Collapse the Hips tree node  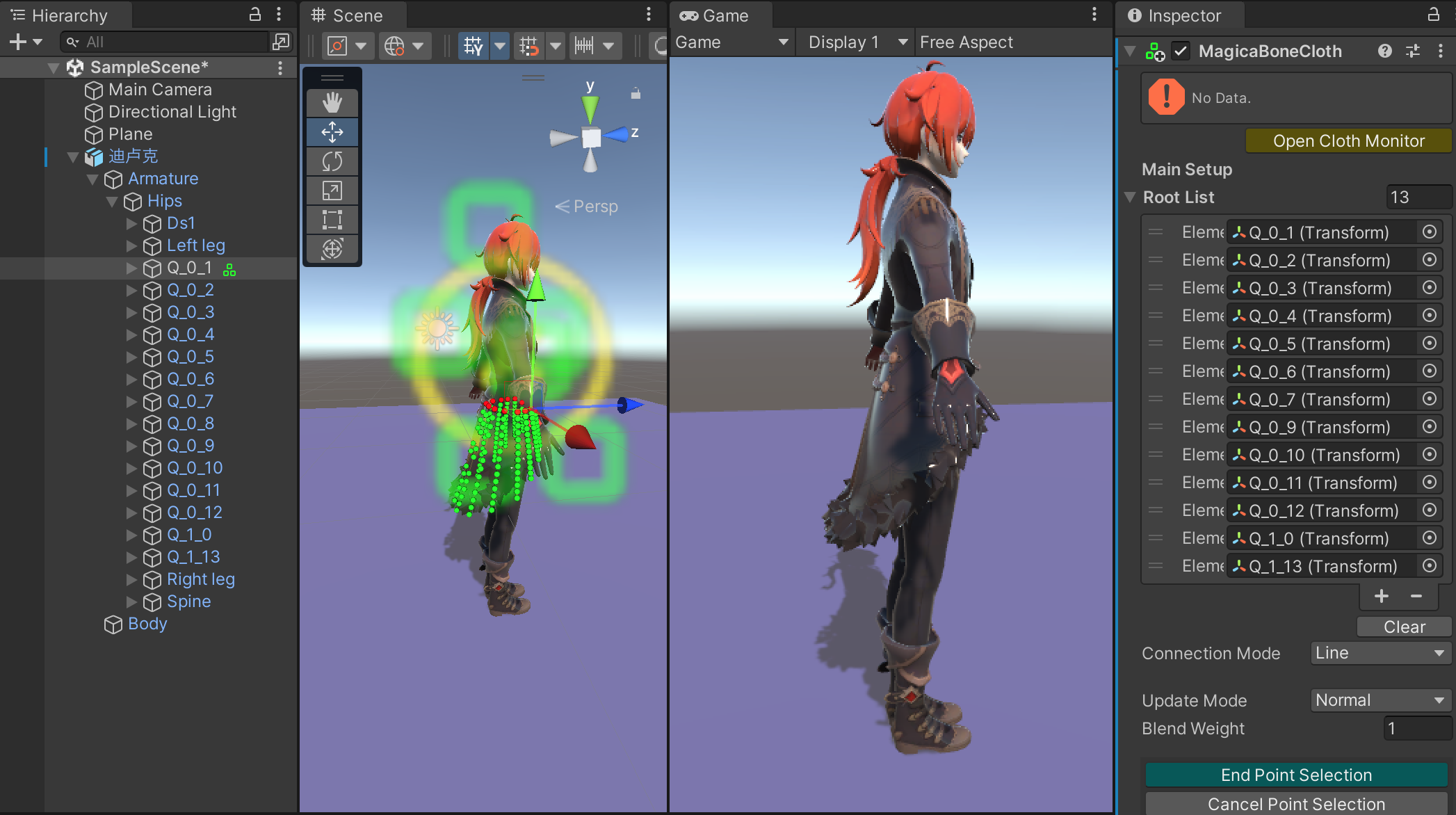point(112,202)
